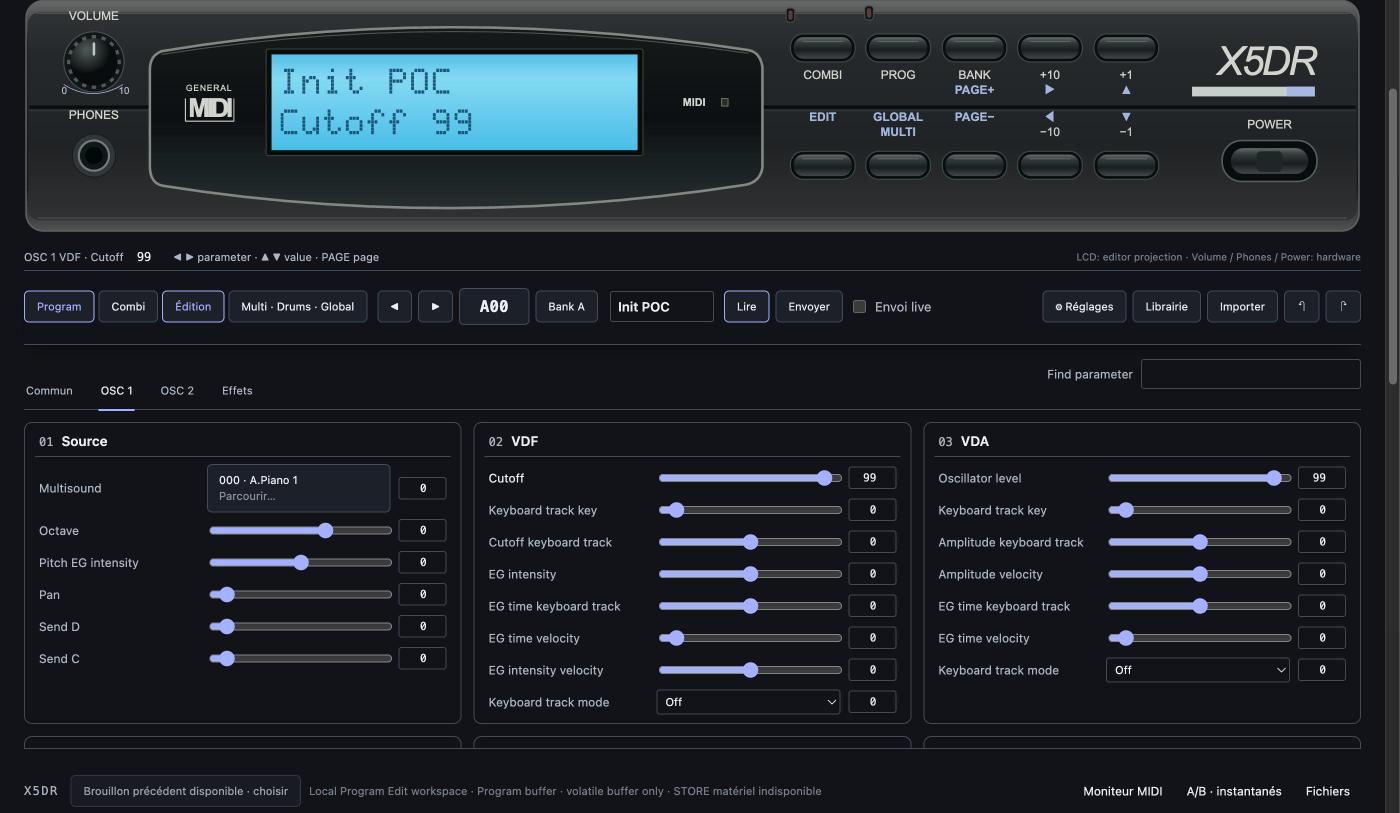Open the VDF Keyboard track mode dropdown
The image size is (1400, 813).
748,702
